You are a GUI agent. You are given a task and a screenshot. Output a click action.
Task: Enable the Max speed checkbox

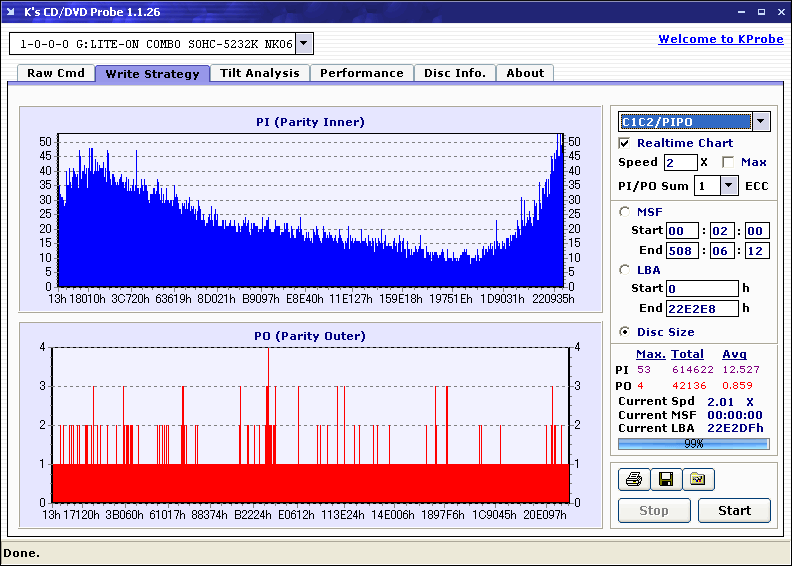tap(727, 162)
